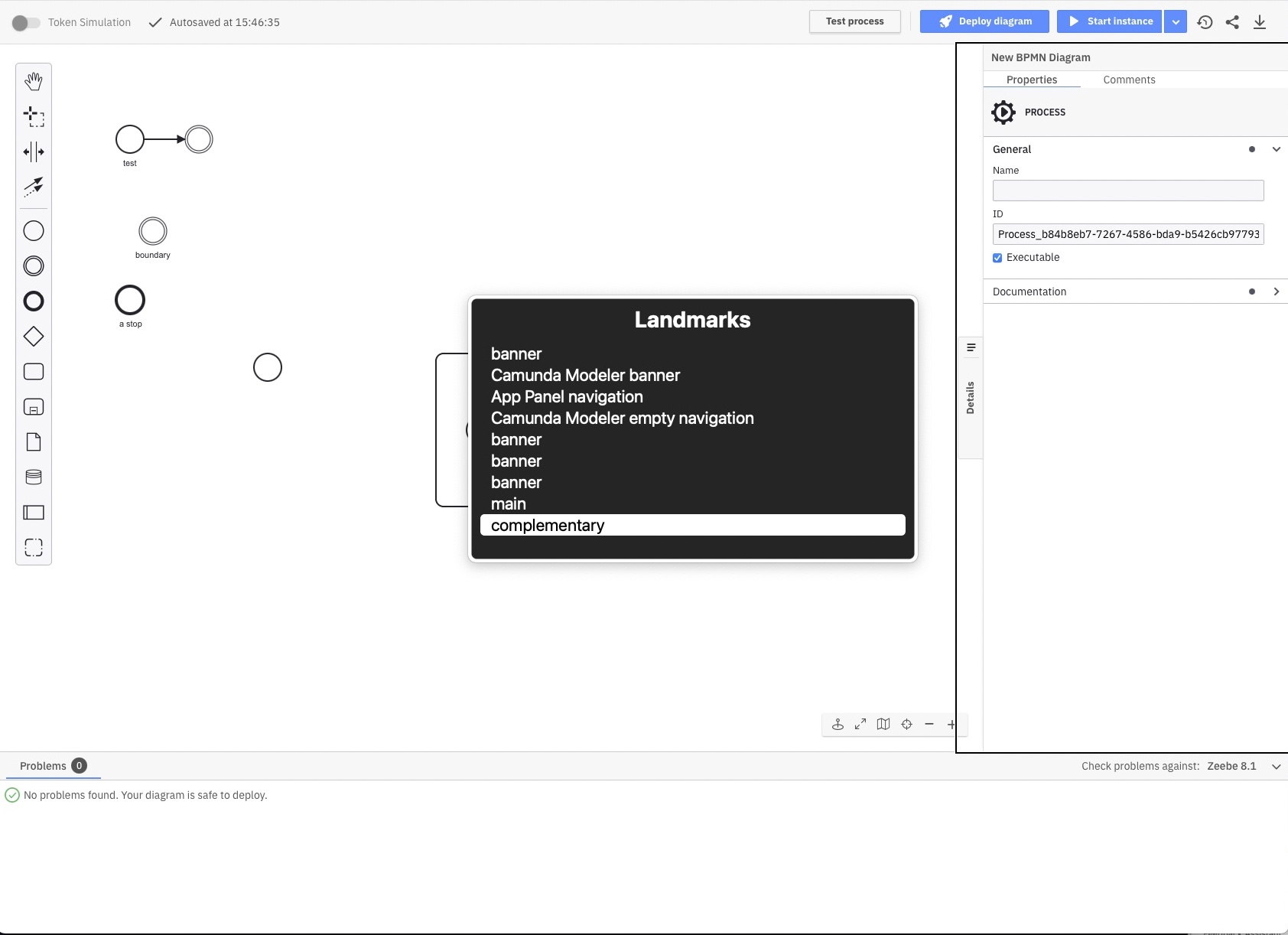The width and height of the screenshot is (1288, 935).
Task: Select the Hand tool in the palette
Action: pos(34,80)
